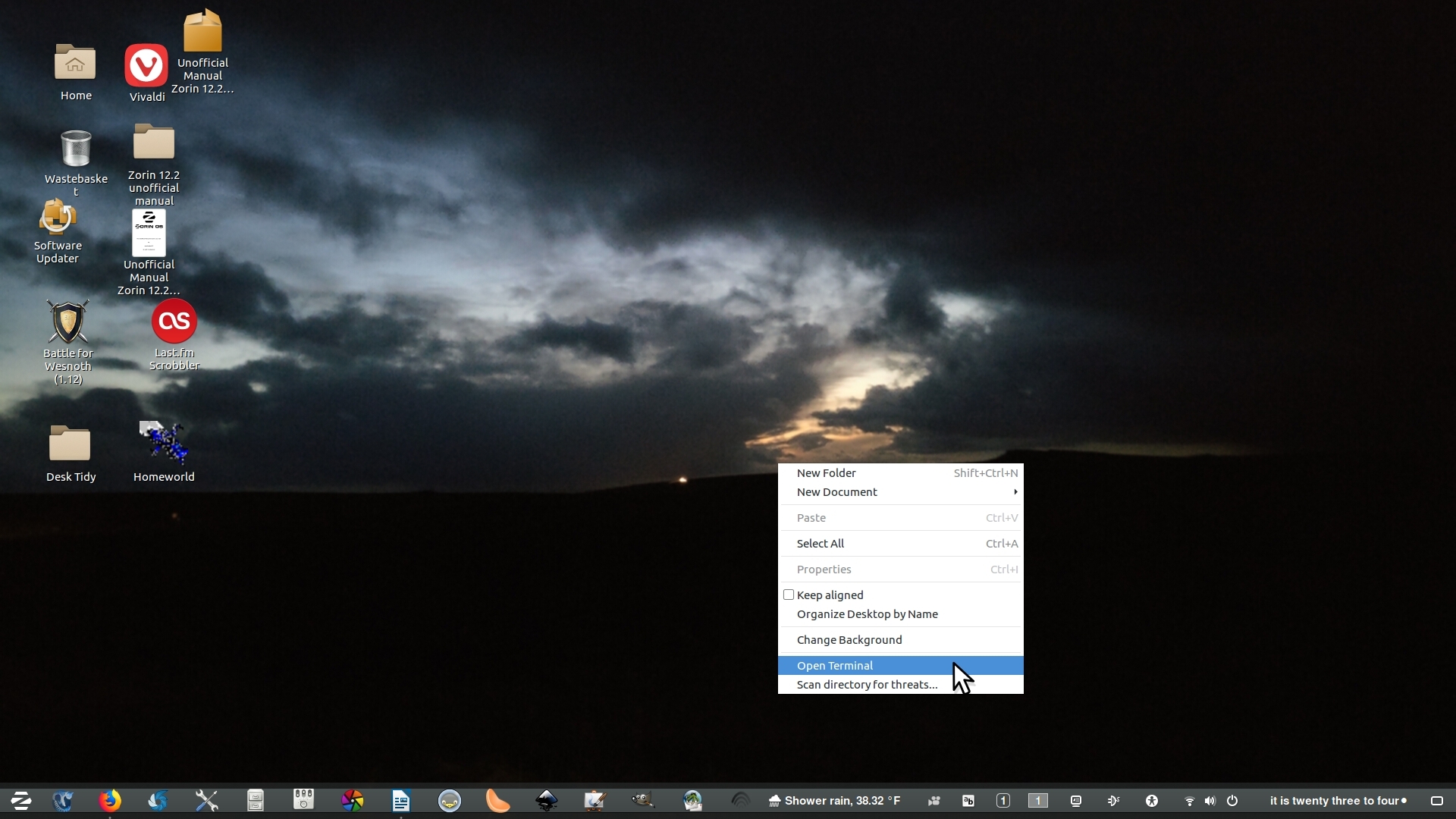Click Scan directory for threats
1456x819 pixels.
tap(867, 685)
